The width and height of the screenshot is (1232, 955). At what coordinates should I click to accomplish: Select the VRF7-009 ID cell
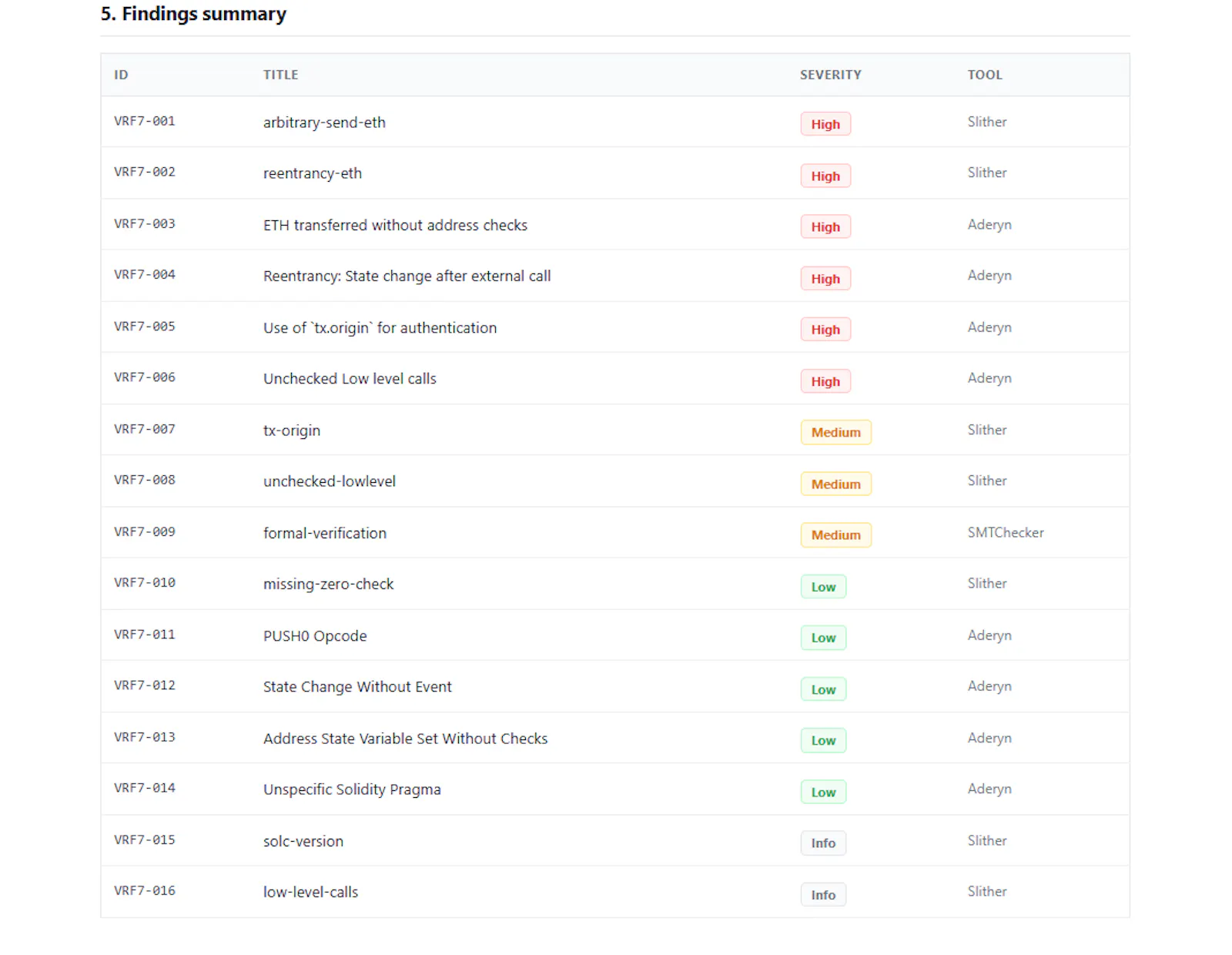tap(145, 531)
